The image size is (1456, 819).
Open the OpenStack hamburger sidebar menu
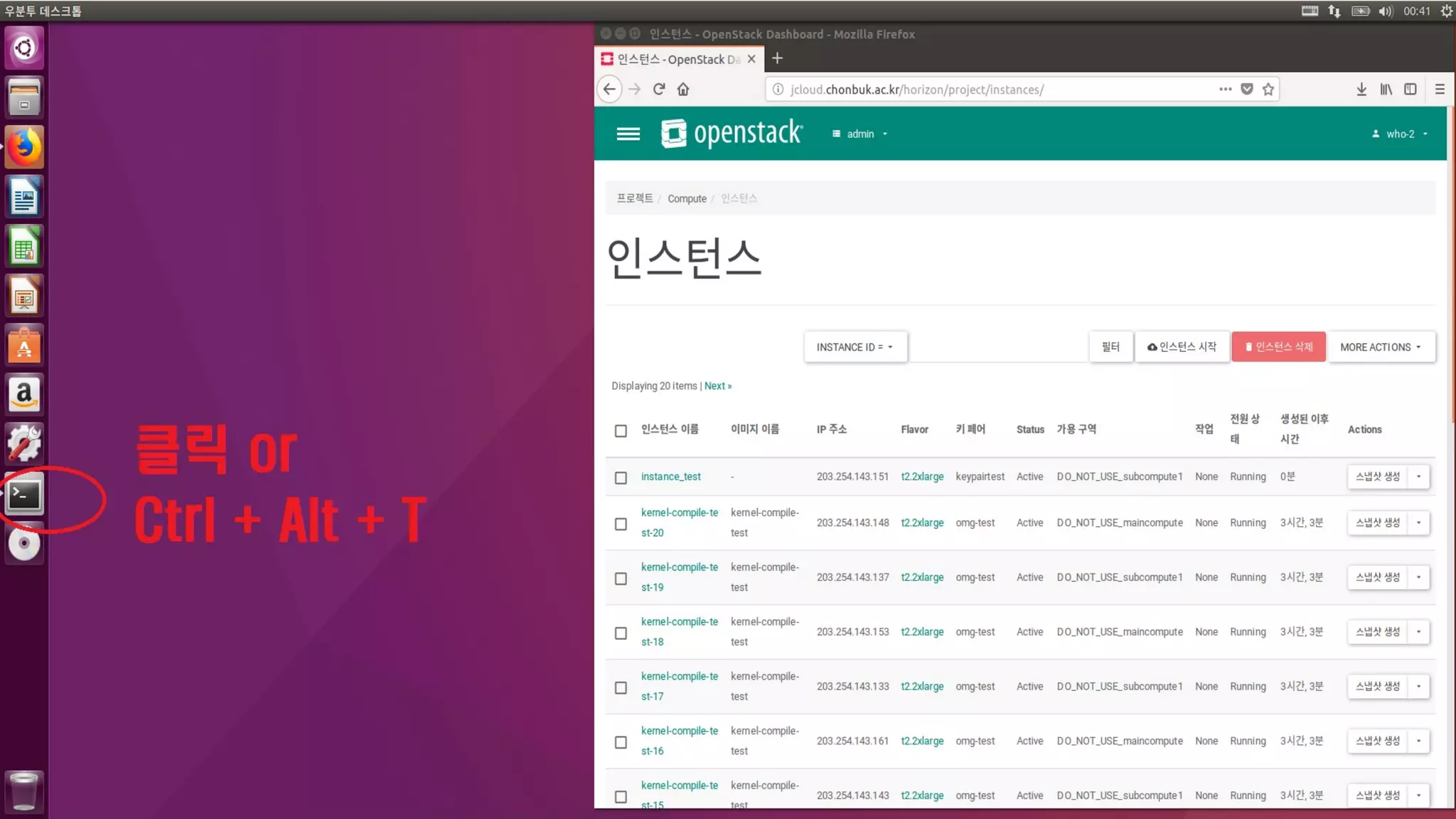(x=628, y=134)
